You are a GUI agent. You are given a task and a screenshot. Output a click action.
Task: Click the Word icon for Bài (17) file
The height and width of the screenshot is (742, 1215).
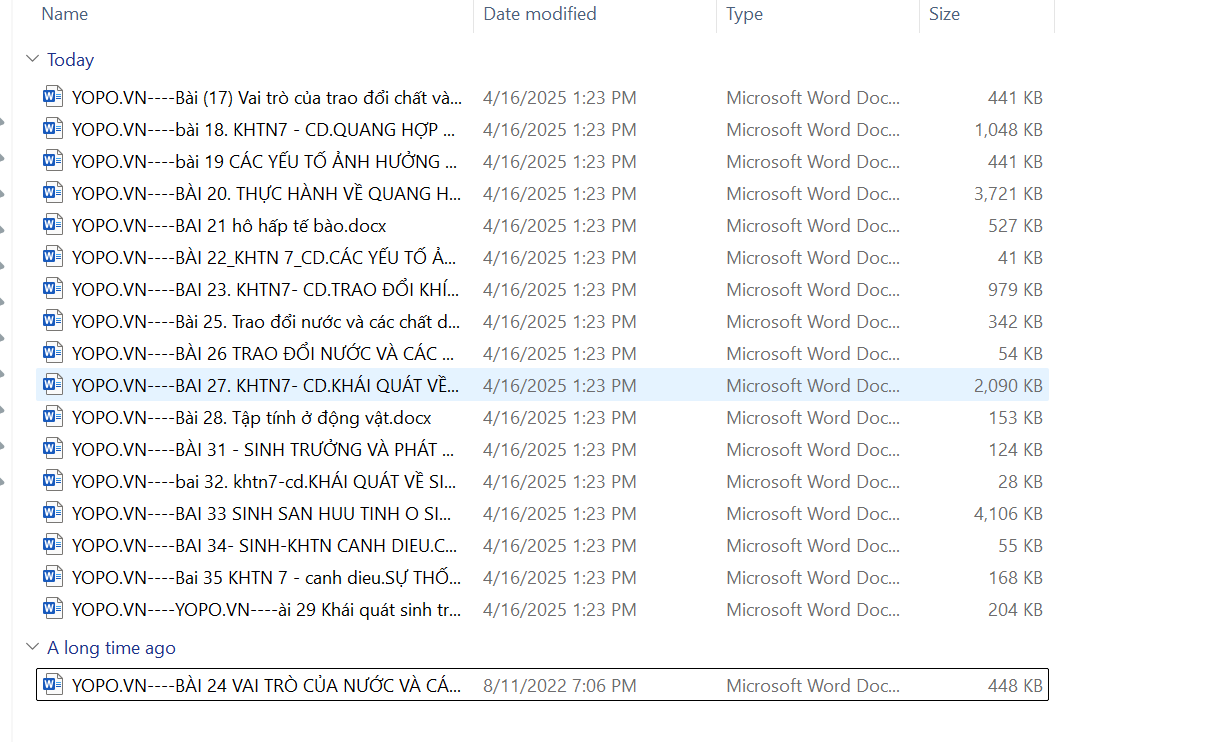(53, 97)
